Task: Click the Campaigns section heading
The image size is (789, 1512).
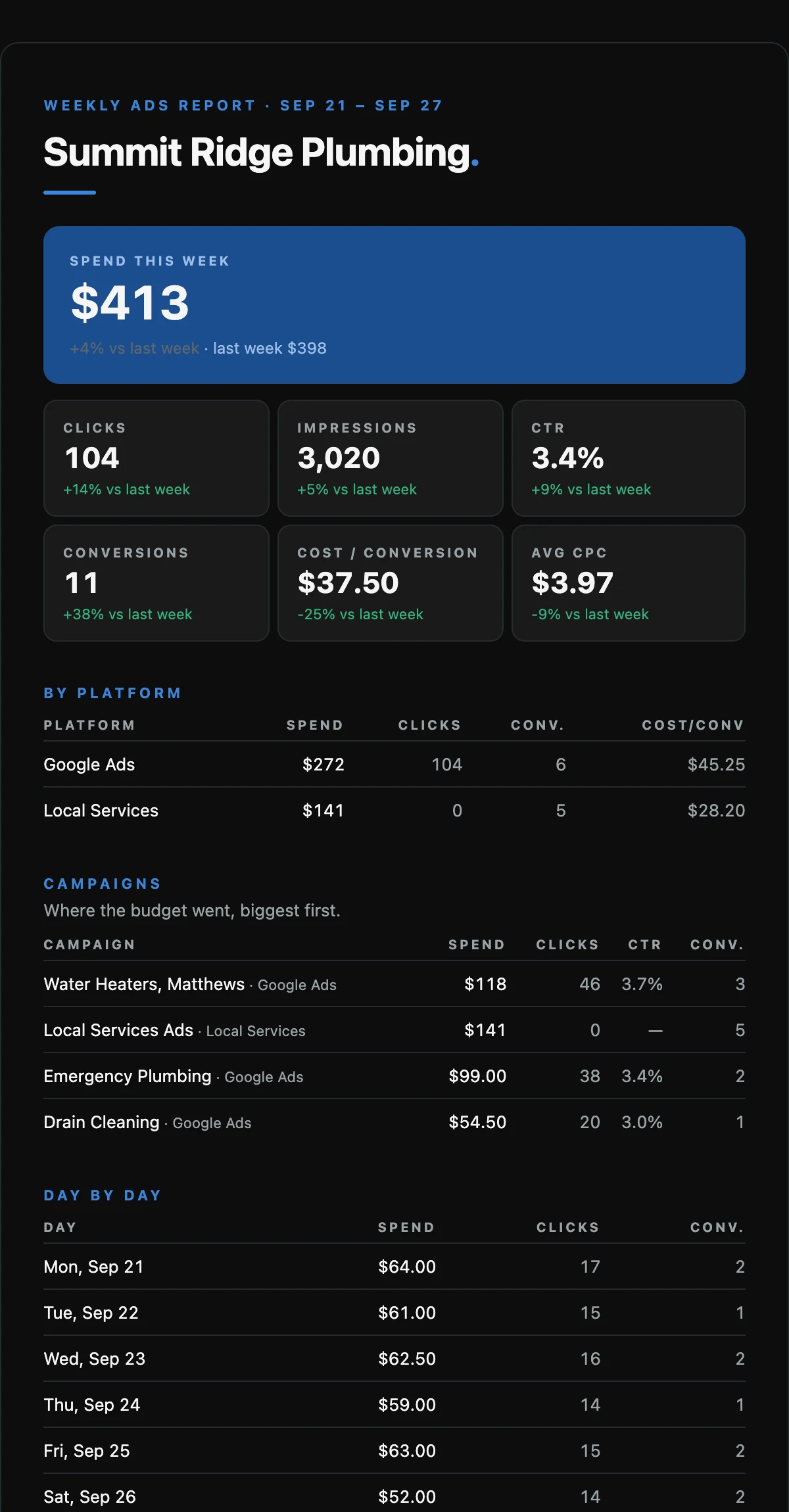Action: [103, 884]
